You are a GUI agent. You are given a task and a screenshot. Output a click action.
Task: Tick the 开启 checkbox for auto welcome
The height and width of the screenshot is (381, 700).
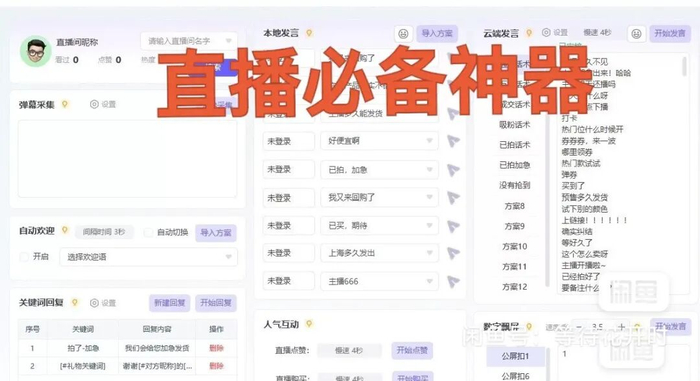(x=25, y=256)
